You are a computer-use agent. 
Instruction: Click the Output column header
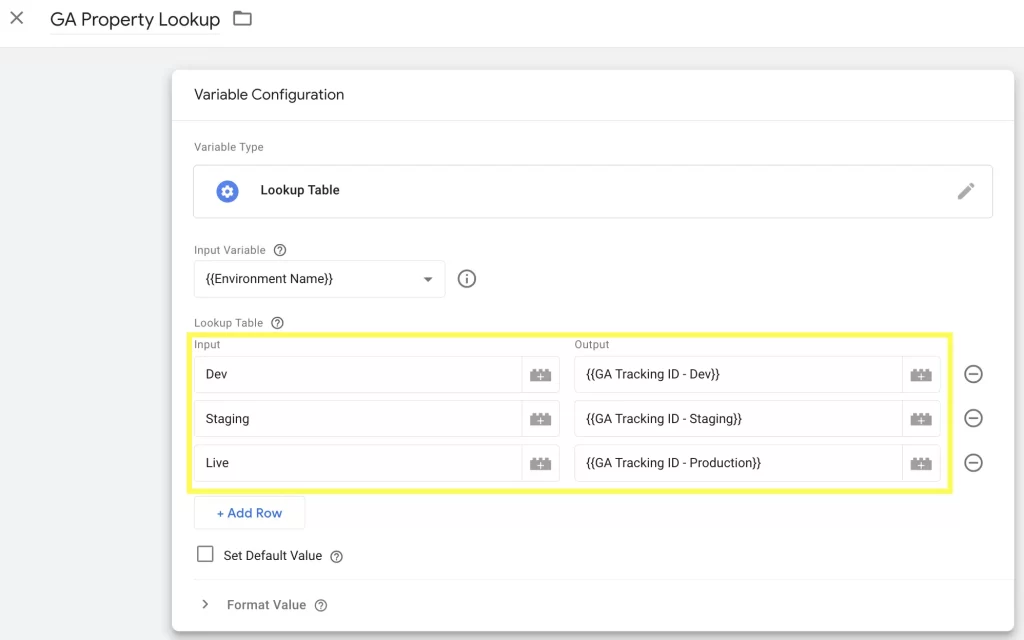click(x=592, y=344)
